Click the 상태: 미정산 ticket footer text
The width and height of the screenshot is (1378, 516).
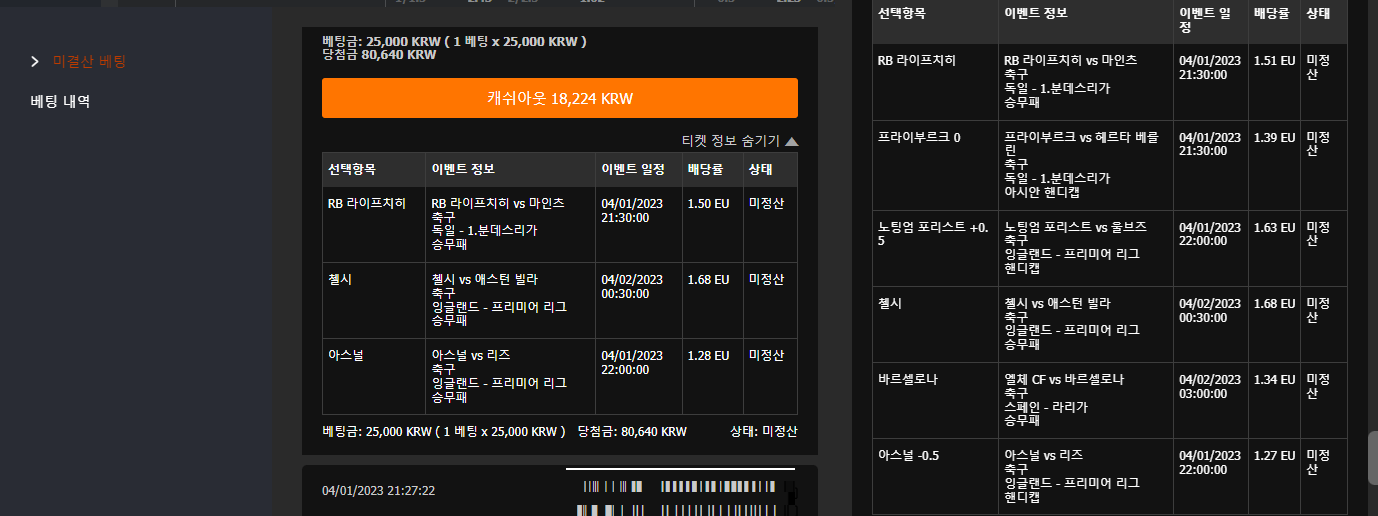coord(764,432)
